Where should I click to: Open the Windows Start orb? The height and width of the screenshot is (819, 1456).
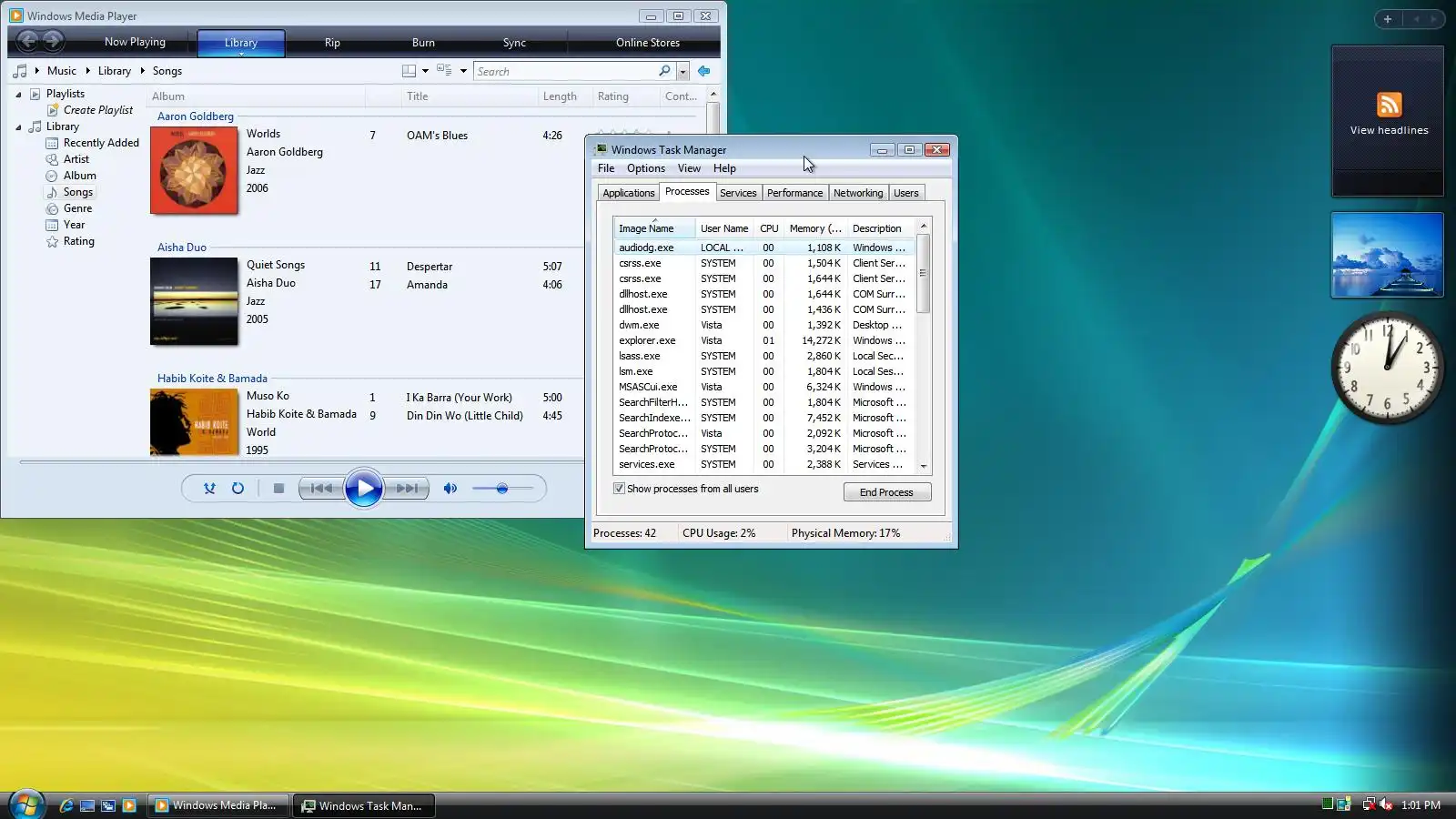click(25, 804)
